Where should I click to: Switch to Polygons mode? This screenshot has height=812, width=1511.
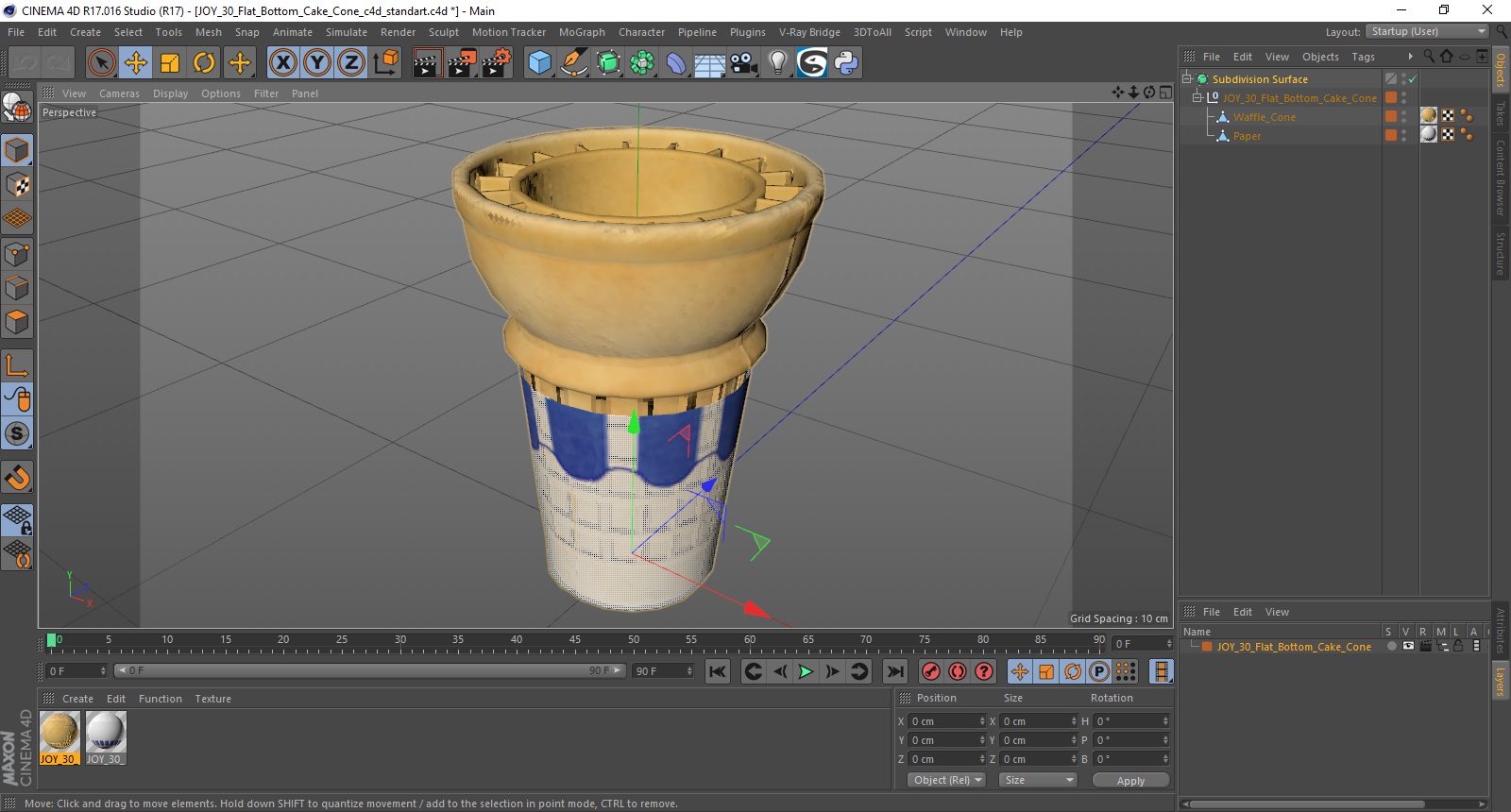click(17, 322)
